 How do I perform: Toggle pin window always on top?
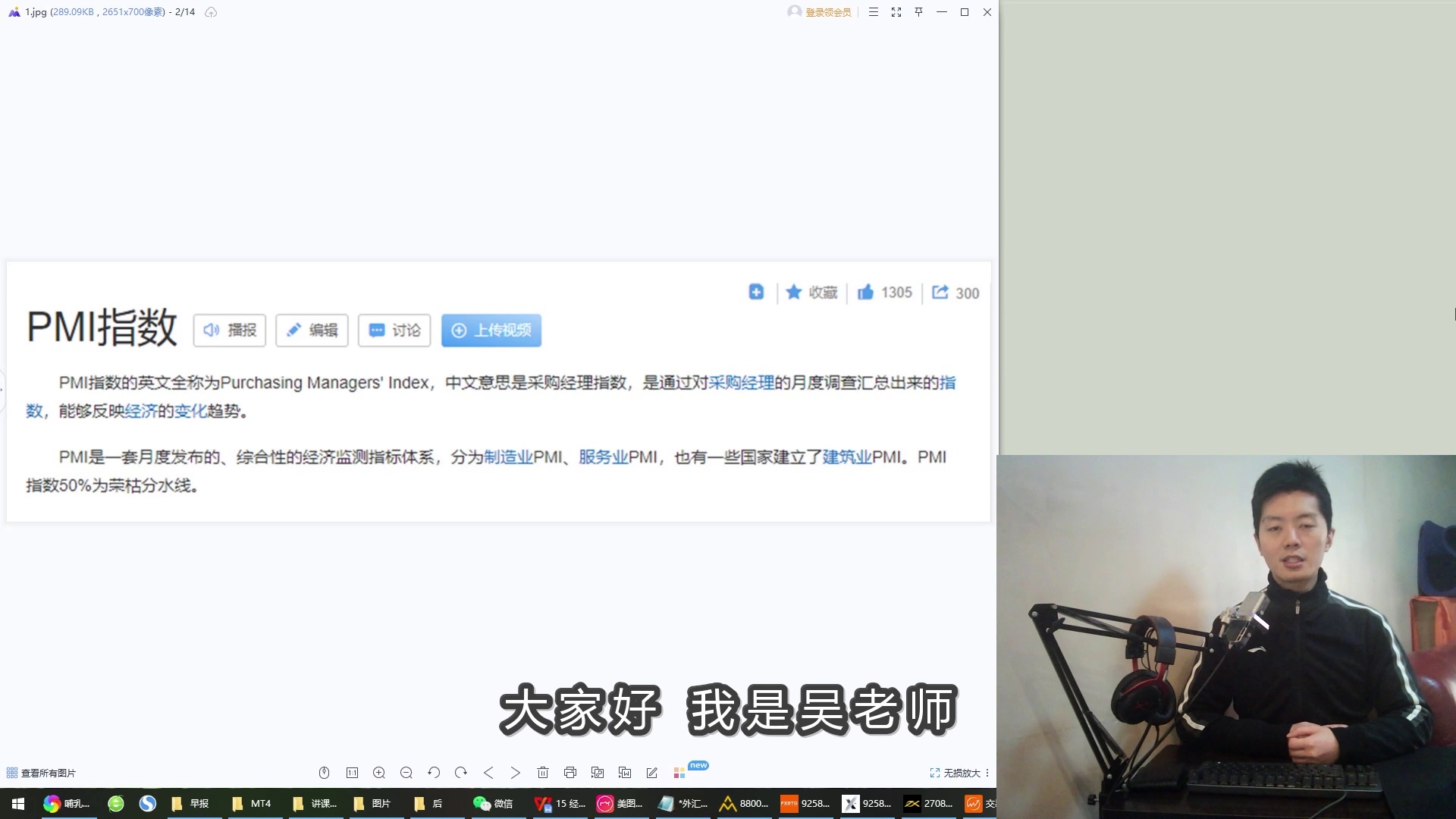(919, 12)
